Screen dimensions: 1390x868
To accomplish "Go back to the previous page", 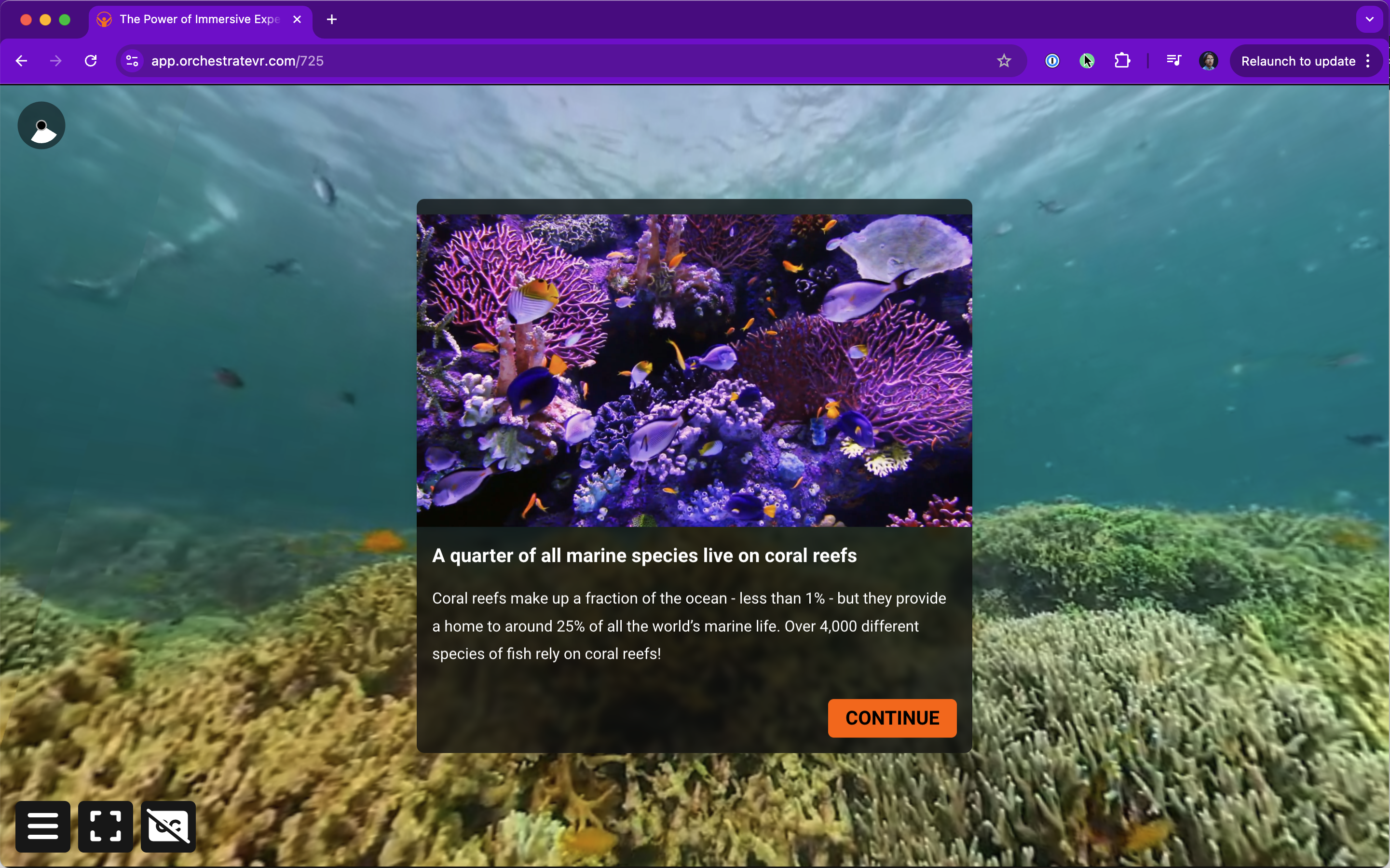I will tap(22, 61).
